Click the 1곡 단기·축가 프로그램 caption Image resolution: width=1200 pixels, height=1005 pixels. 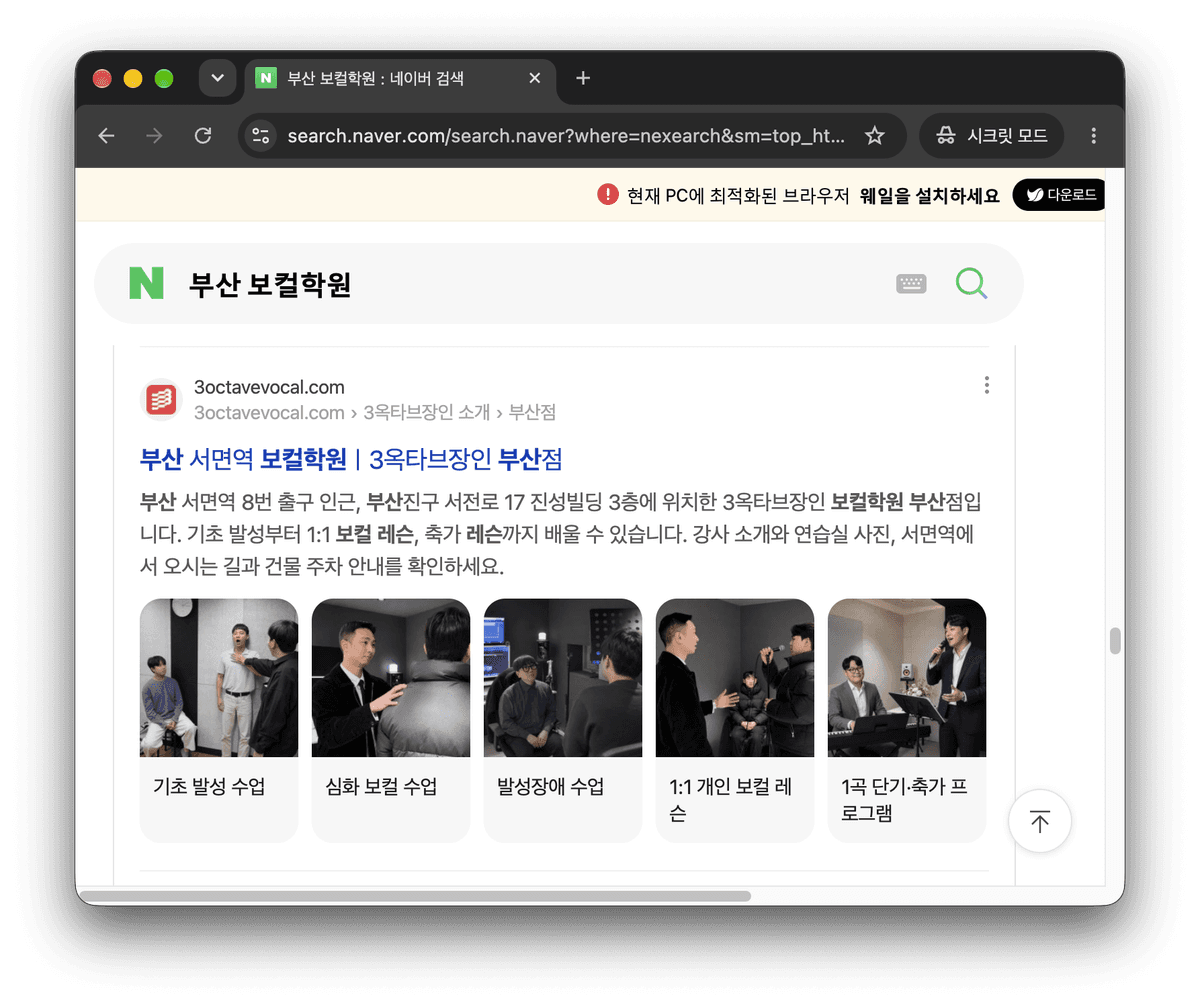[904, 799]
